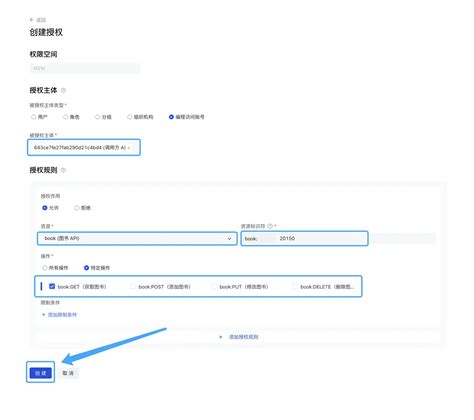The height and width of the screenshot is (420, 474).
Task: Open the help icon next to 授权规则
Action: coord(63,170)
